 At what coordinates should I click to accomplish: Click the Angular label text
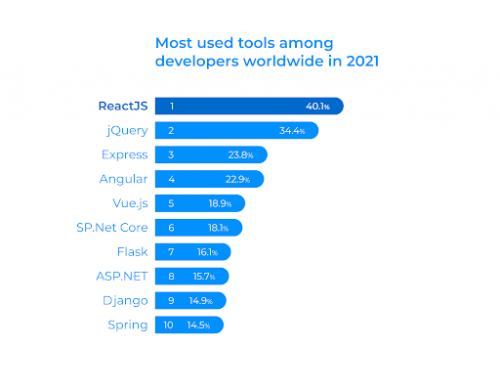(x=123, y=179)
